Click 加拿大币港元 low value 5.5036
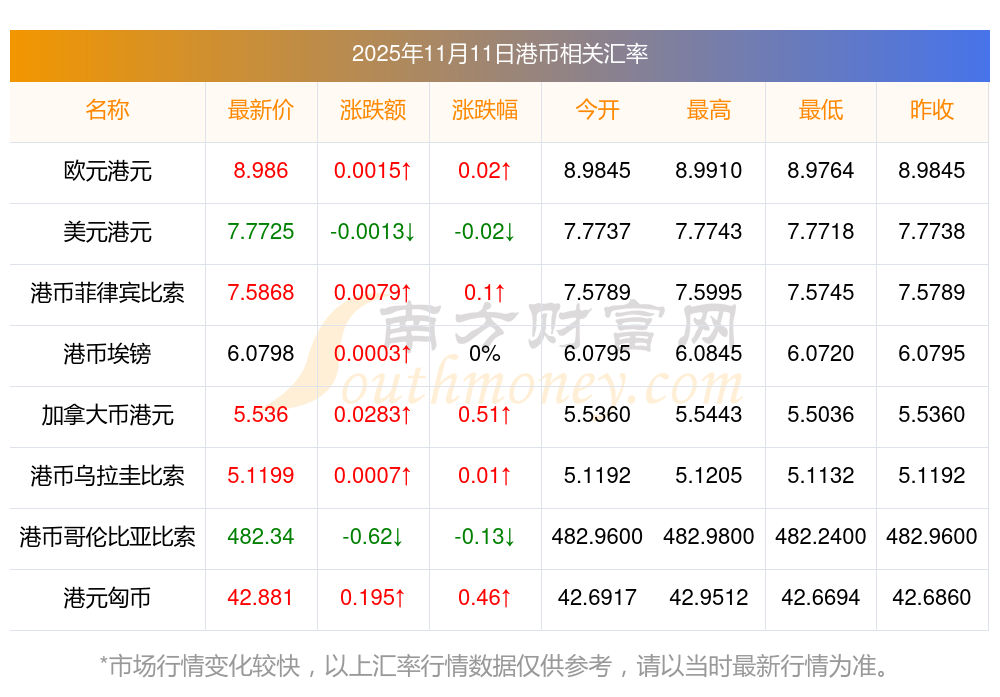Screen dimensions: 1000x697 pyautogui.click(x=821, y=415)
